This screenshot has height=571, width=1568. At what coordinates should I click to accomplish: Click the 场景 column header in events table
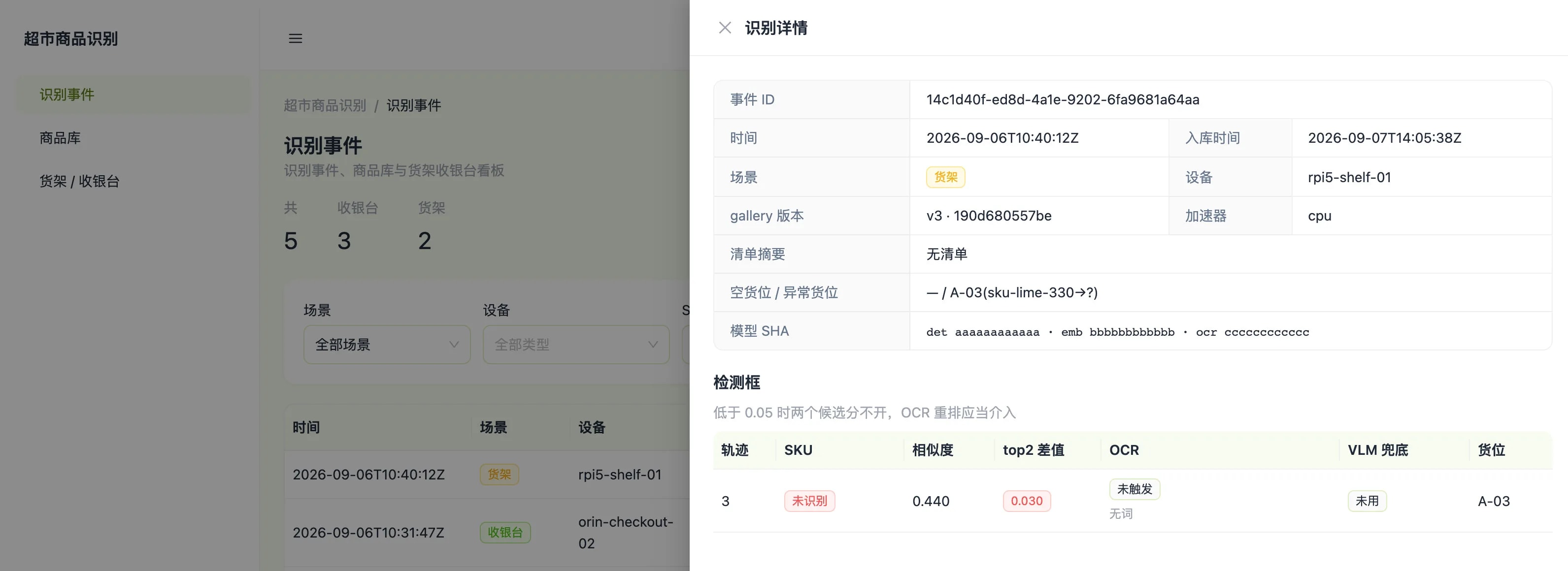pyautogui.click(x=494, y=427)
